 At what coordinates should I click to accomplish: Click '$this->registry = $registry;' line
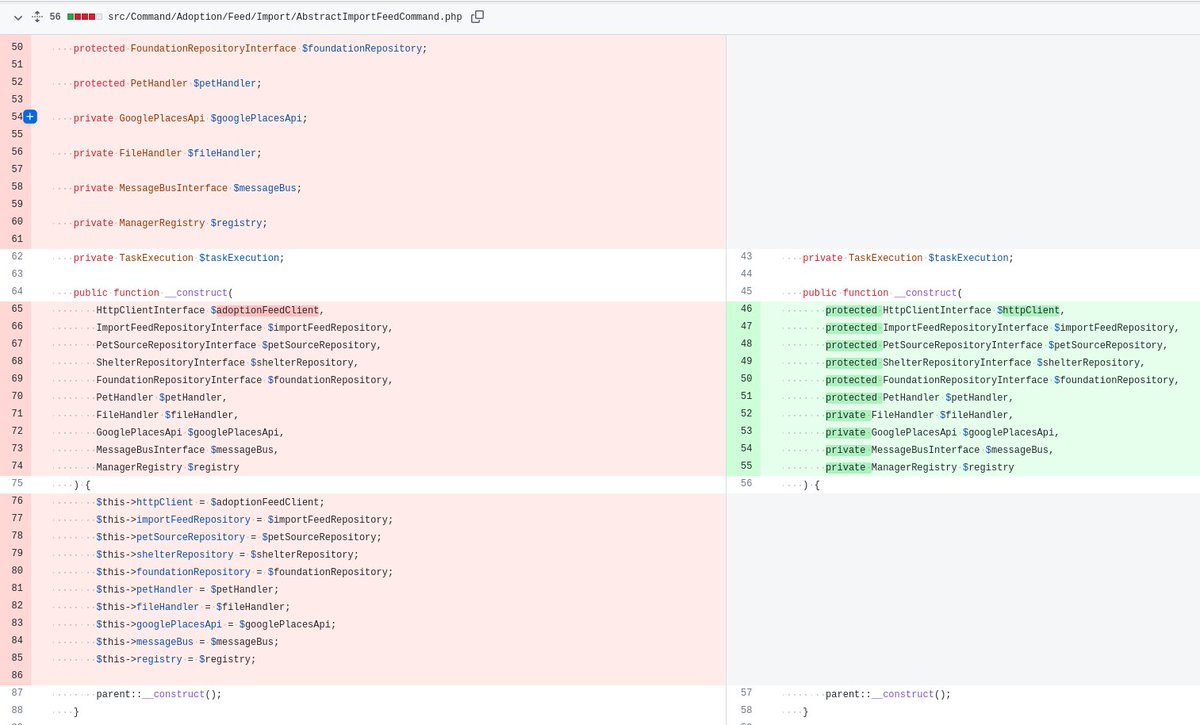(x=176, y=659)
